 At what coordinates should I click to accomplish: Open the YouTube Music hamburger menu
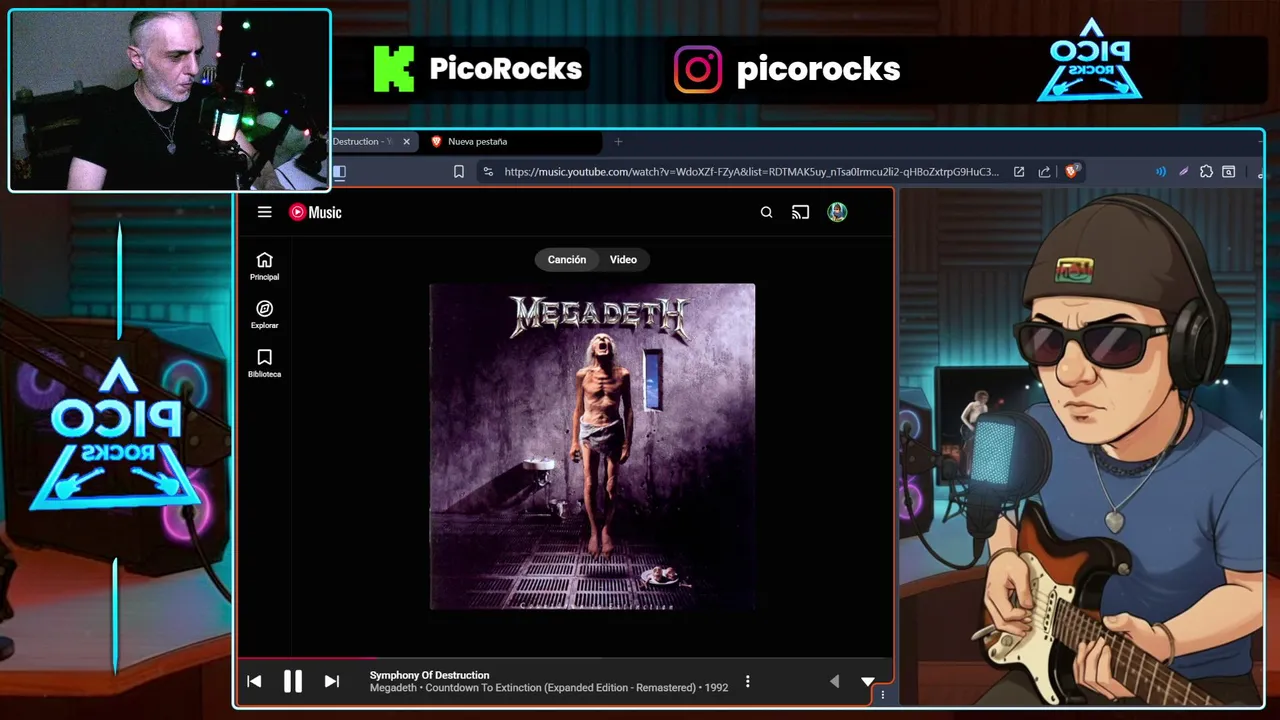[x=264, y=212]
